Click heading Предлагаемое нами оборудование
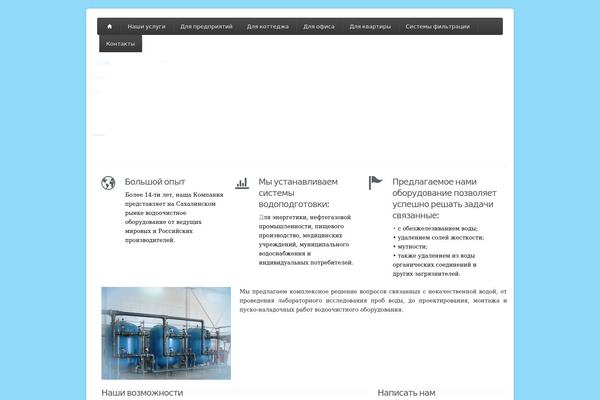Image resolution: width=600 pixels, height=400 pixels. (x=444, y=198)
